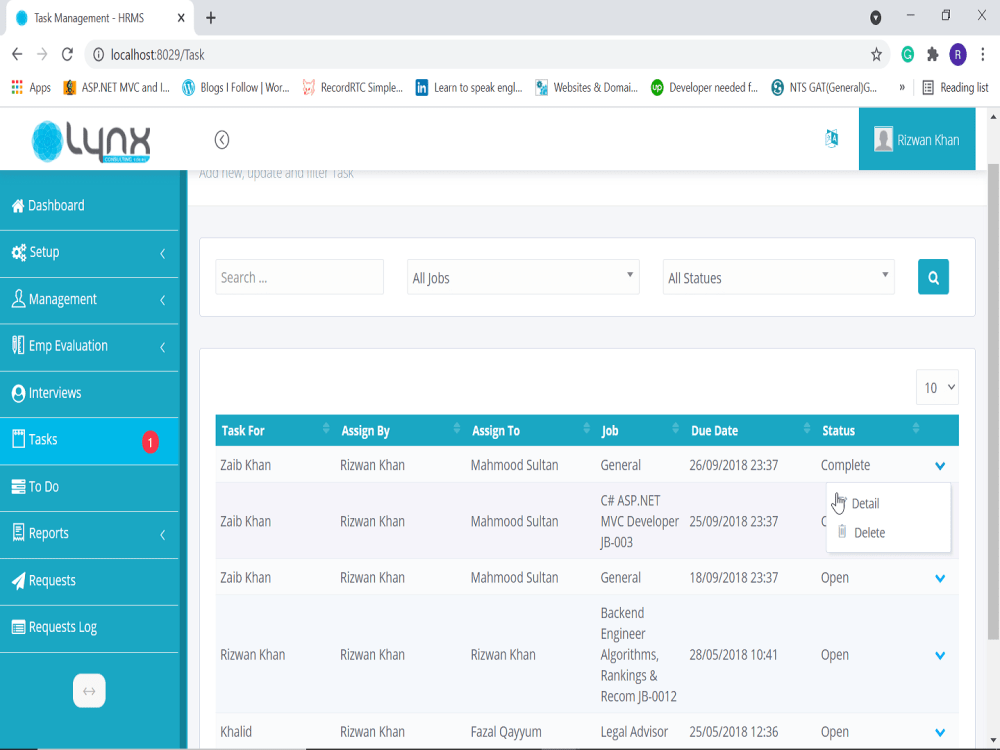Screen dimensions: 1000x750
Task: Click Home icon beside Dashboard
Action: pyautogui.click(x=18, y=206)
